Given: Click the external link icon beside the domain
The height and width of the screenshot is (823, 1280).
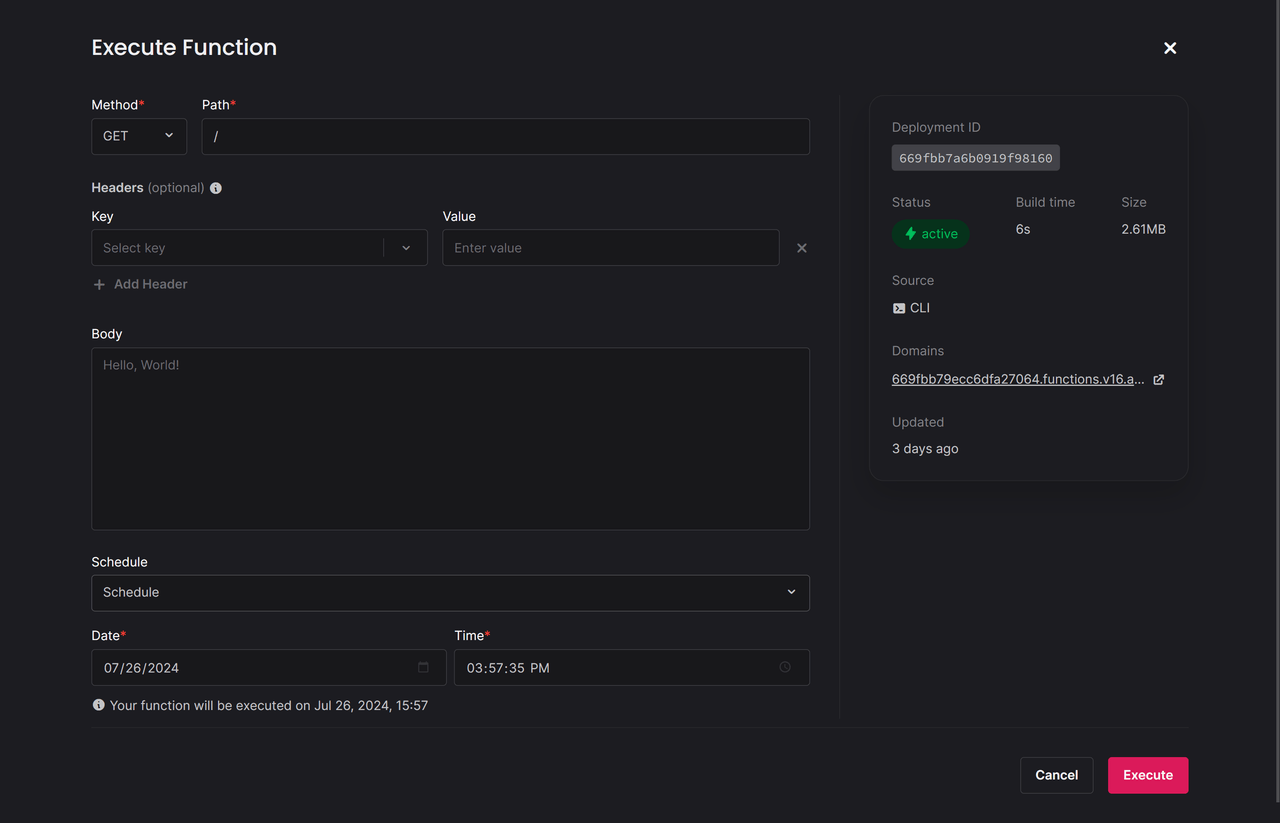Looking at the screenshot, I should click(1159, 380).
